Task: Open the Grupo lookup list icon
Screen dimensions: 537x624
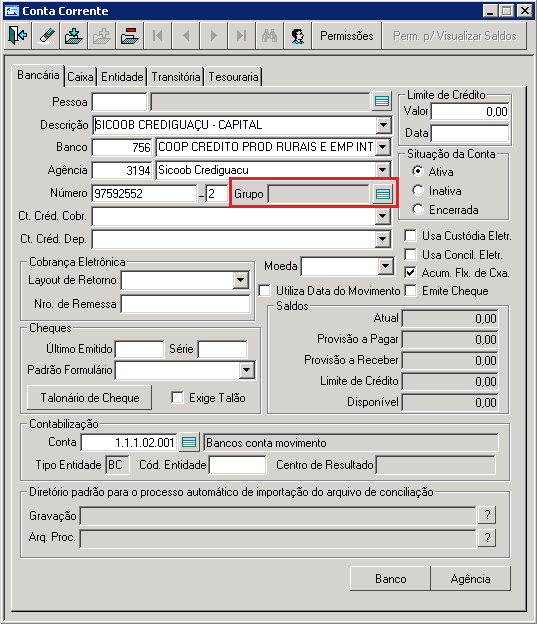Action: 383,194
